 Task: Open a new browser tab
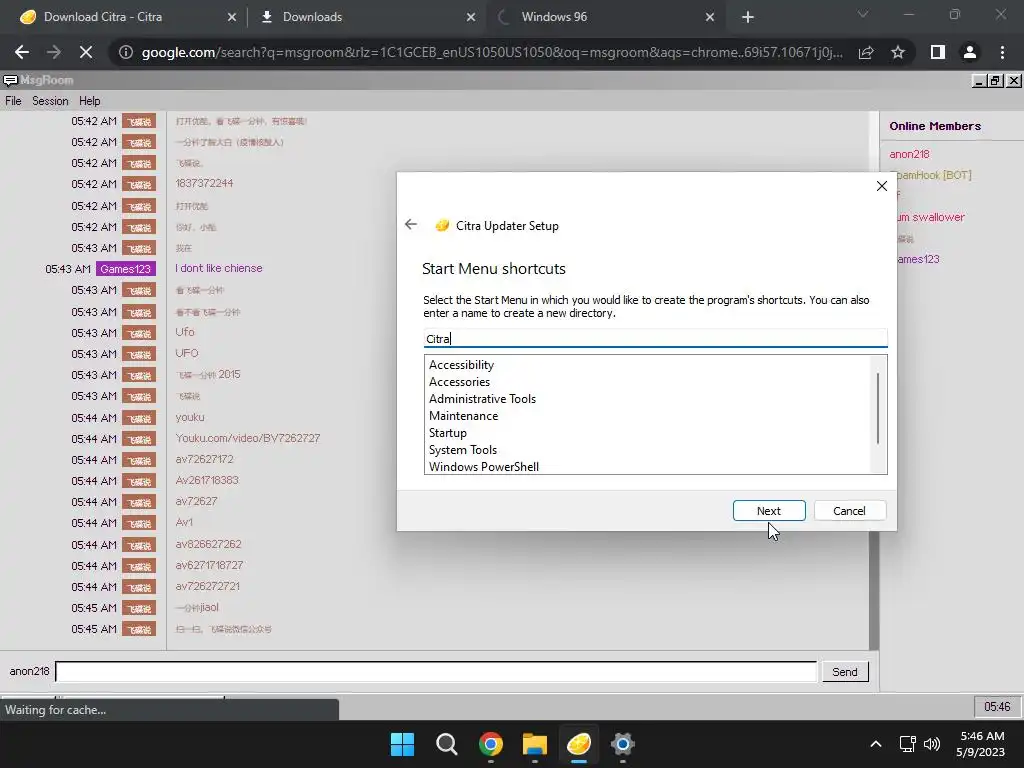[748, 17]
